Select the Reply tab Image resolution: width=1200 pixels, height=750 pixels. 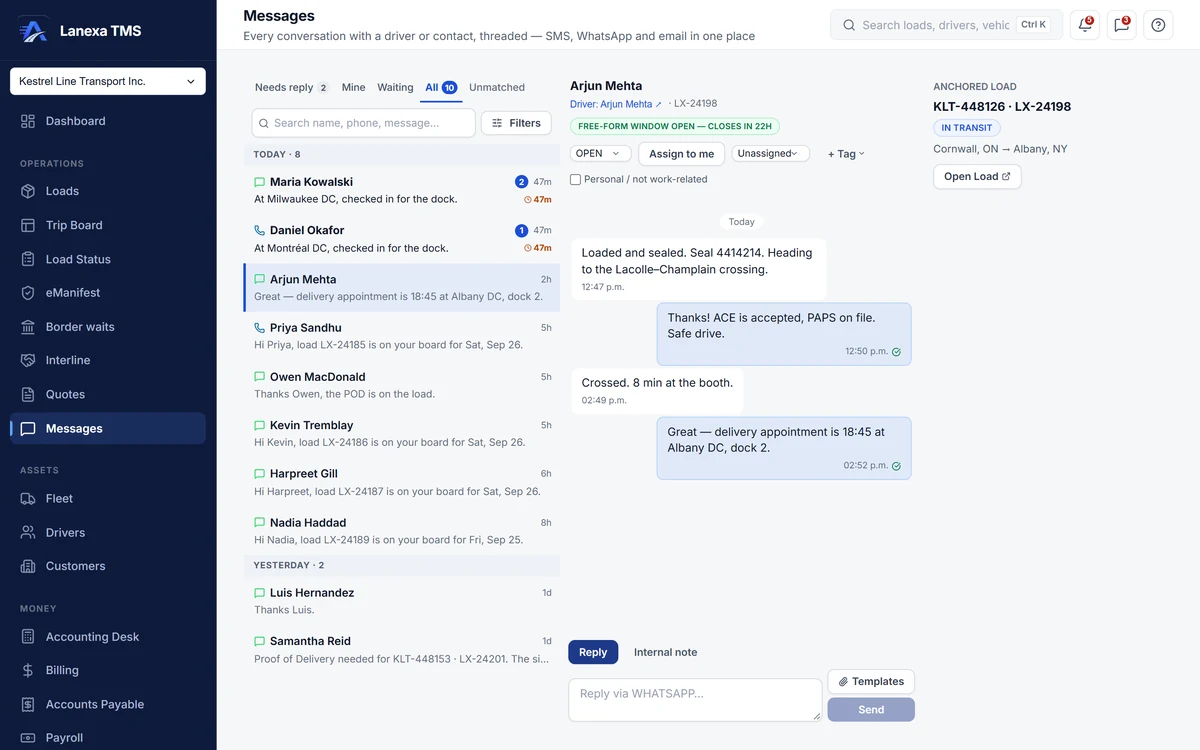tap(593, 652)
